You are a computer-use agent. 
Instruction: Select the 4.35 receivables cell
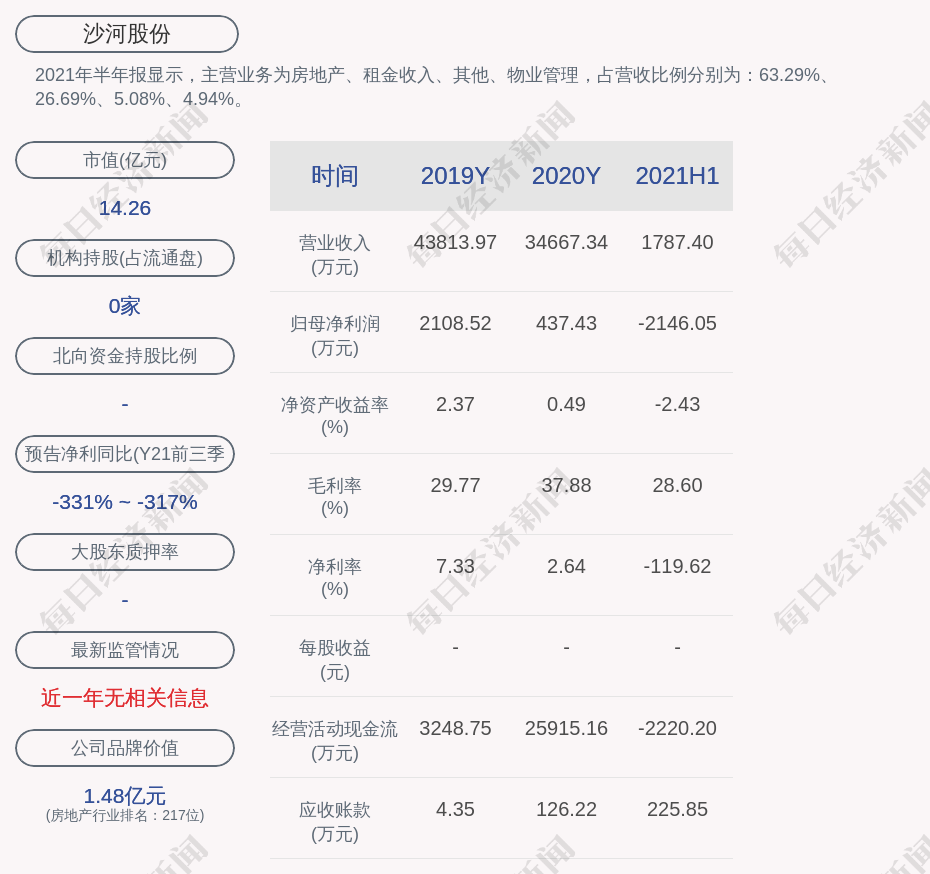(456, 809)
